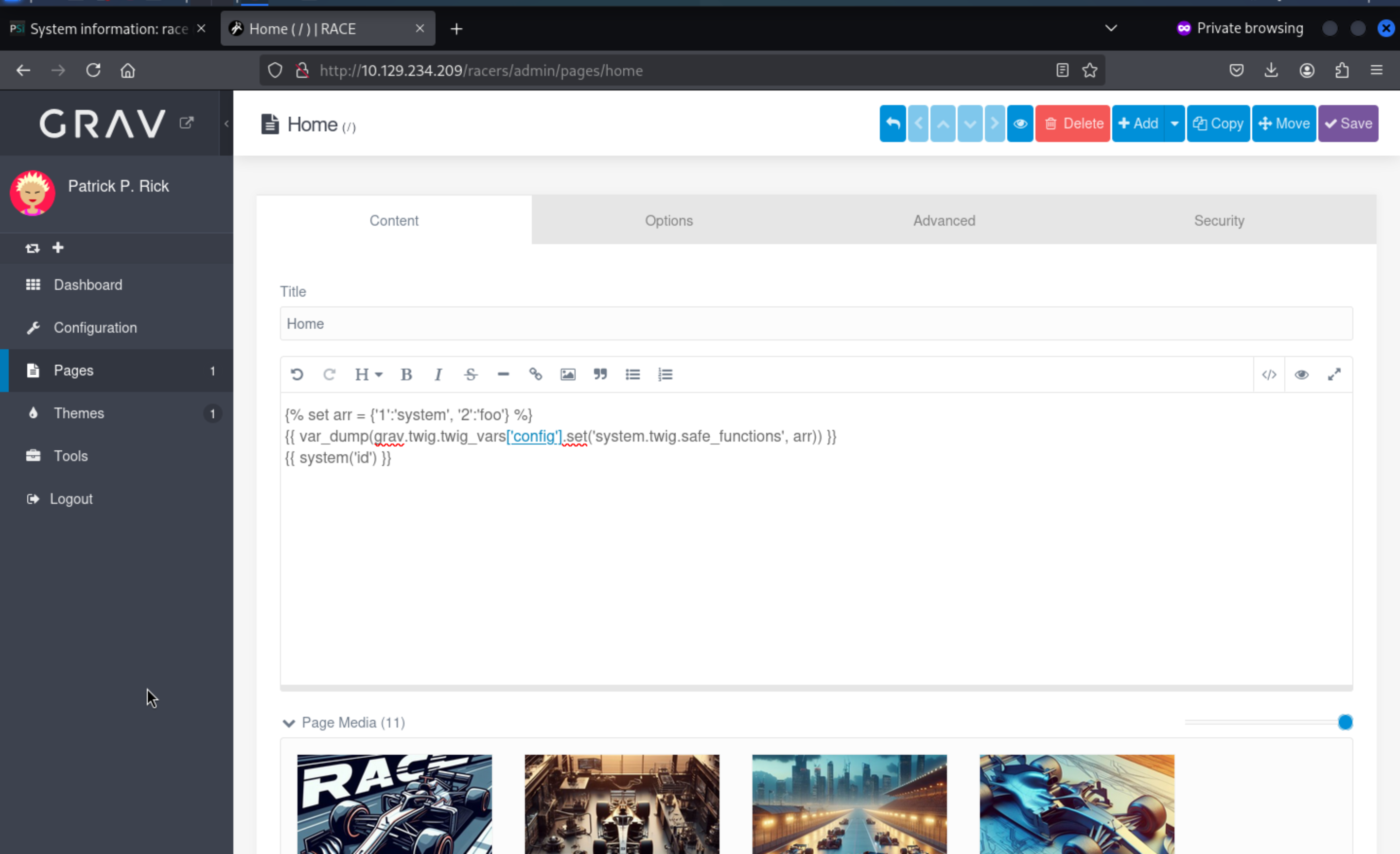Collapse the Page Media section
Image resolution: width=1400 pixels, height=854 pixels.
pos(289,723)
